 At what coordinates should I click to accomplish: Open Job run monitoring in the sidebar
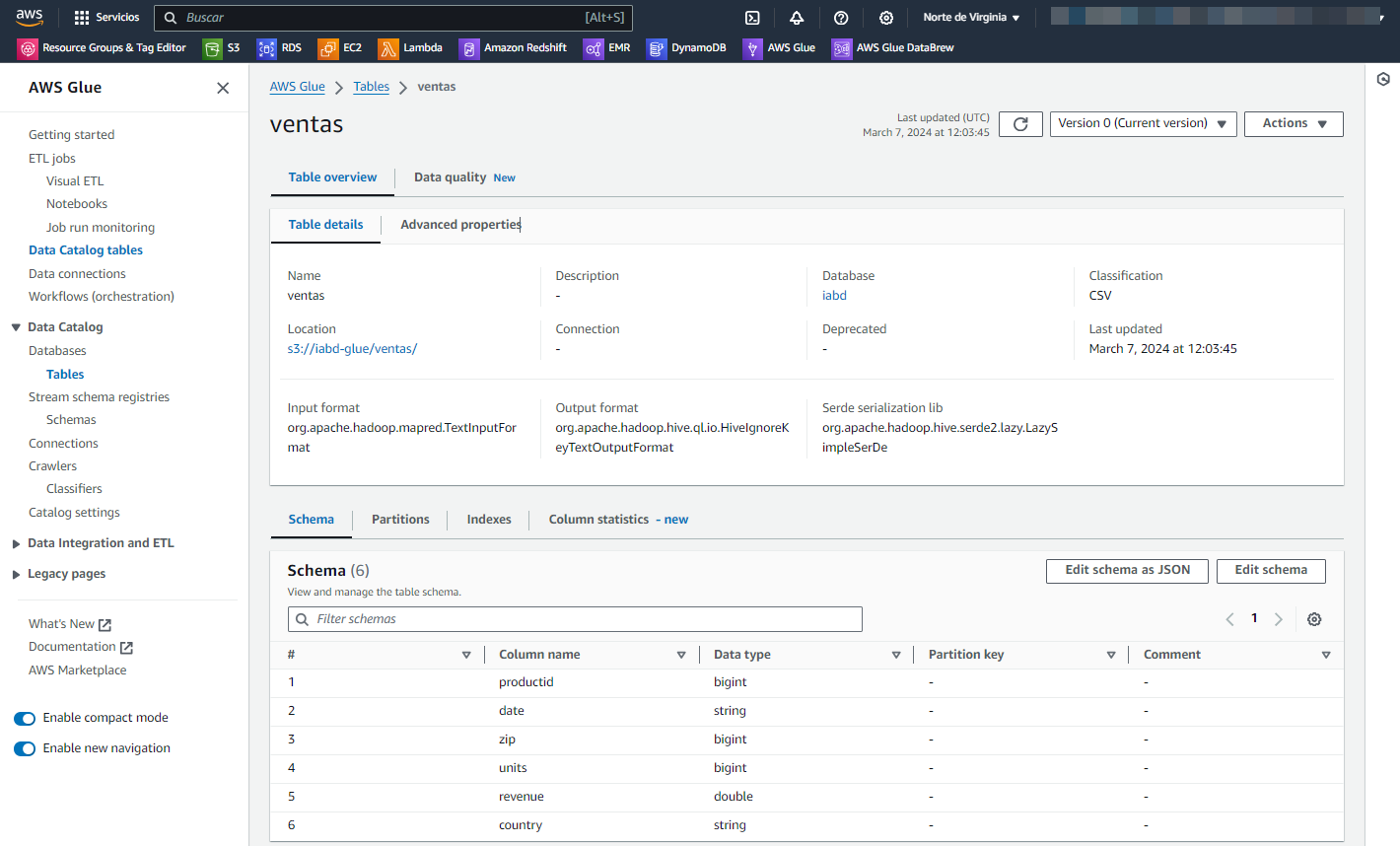(x=101, y=228)
